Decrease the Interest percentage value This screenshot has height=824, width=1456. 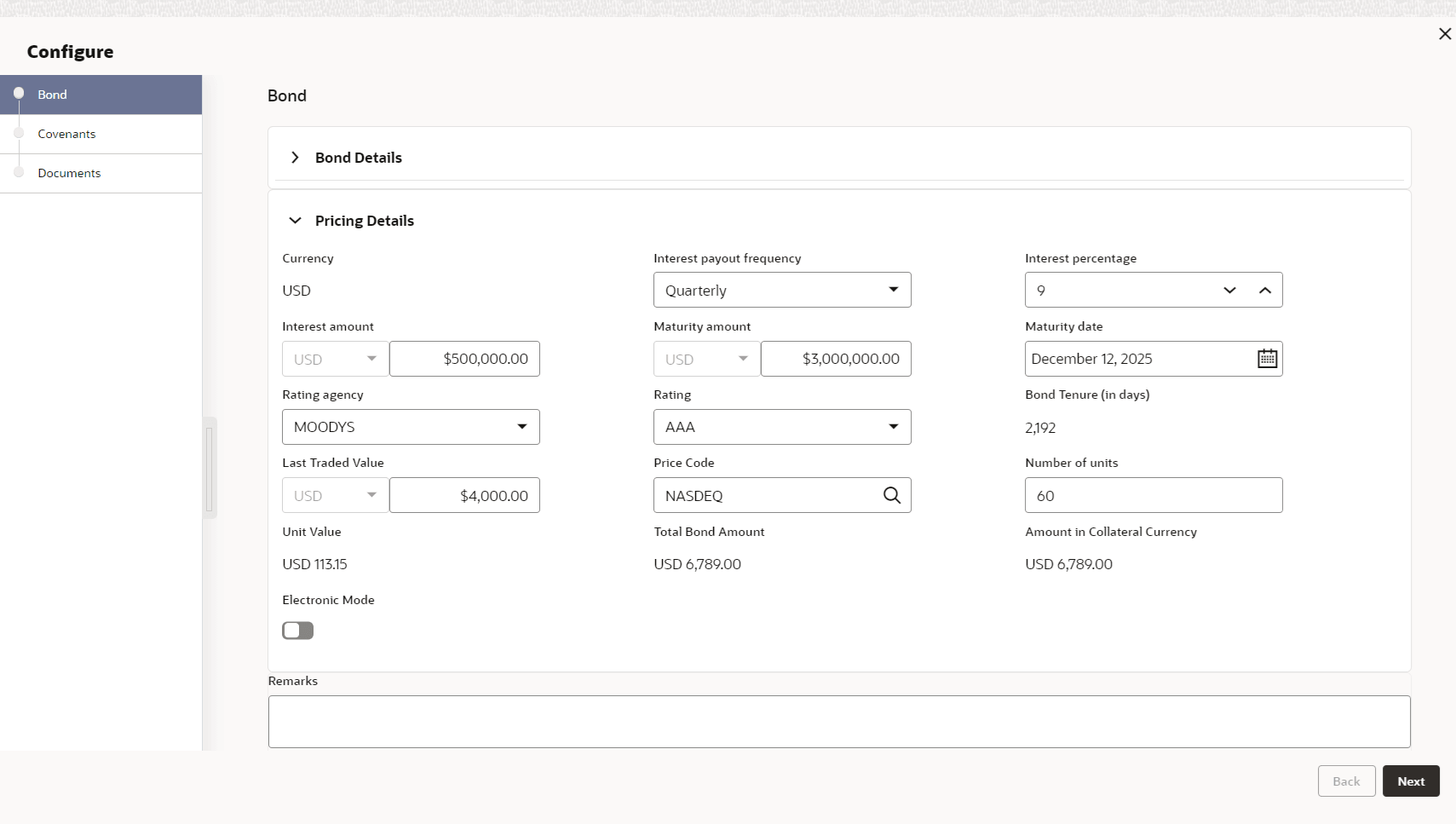pos(1229,291)
